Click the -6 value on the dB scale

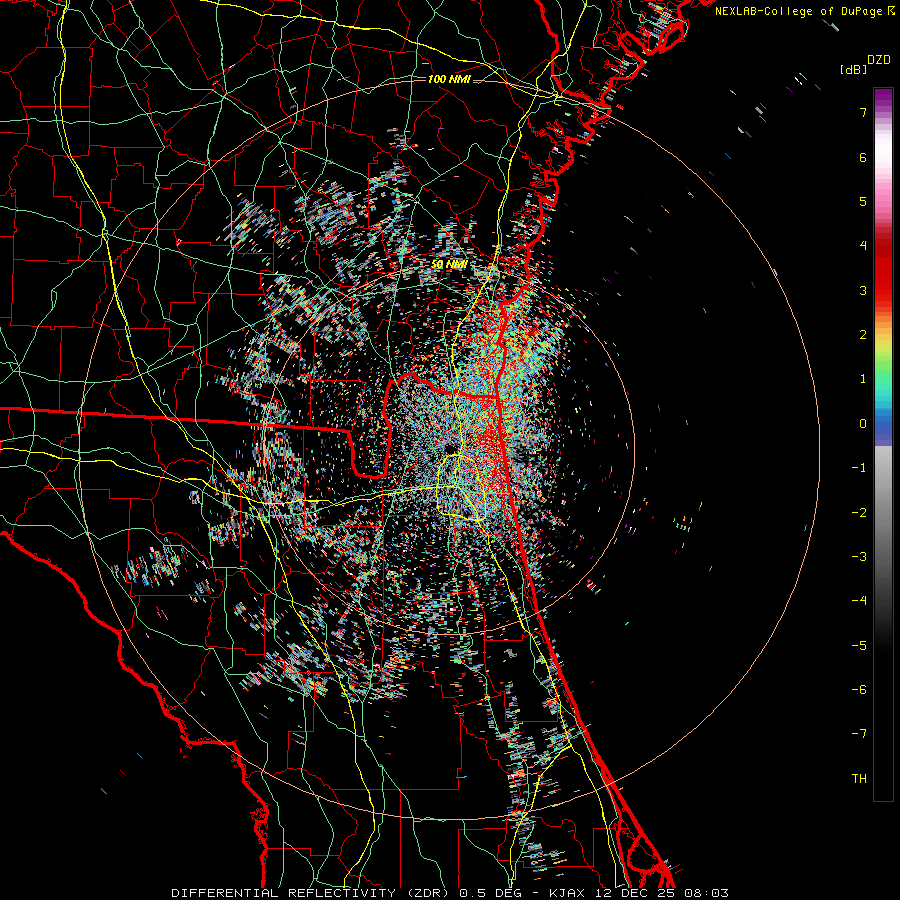(859, 690)
